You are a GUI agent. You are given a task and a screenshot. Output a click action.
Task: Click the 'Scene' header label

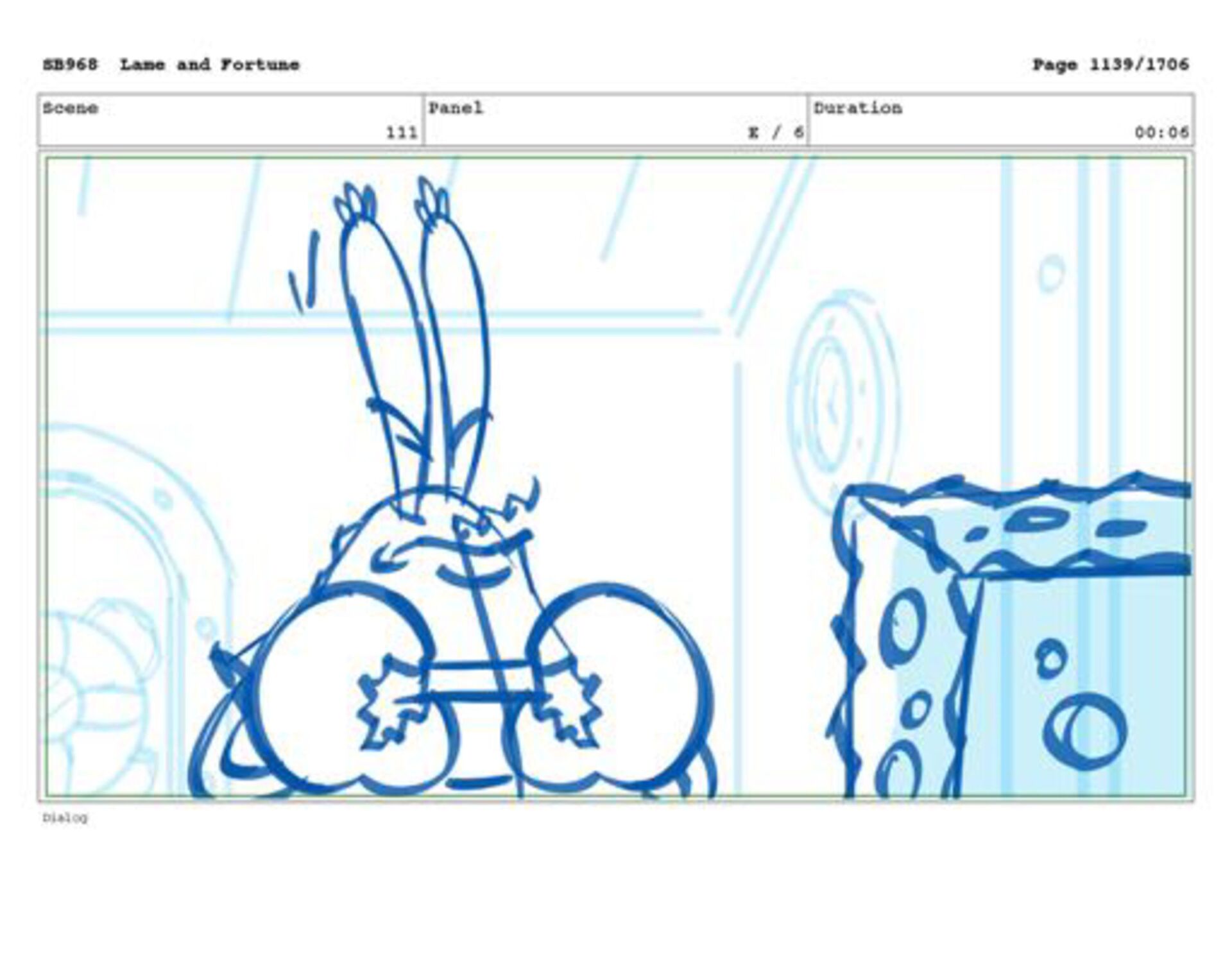coord(70,108)
